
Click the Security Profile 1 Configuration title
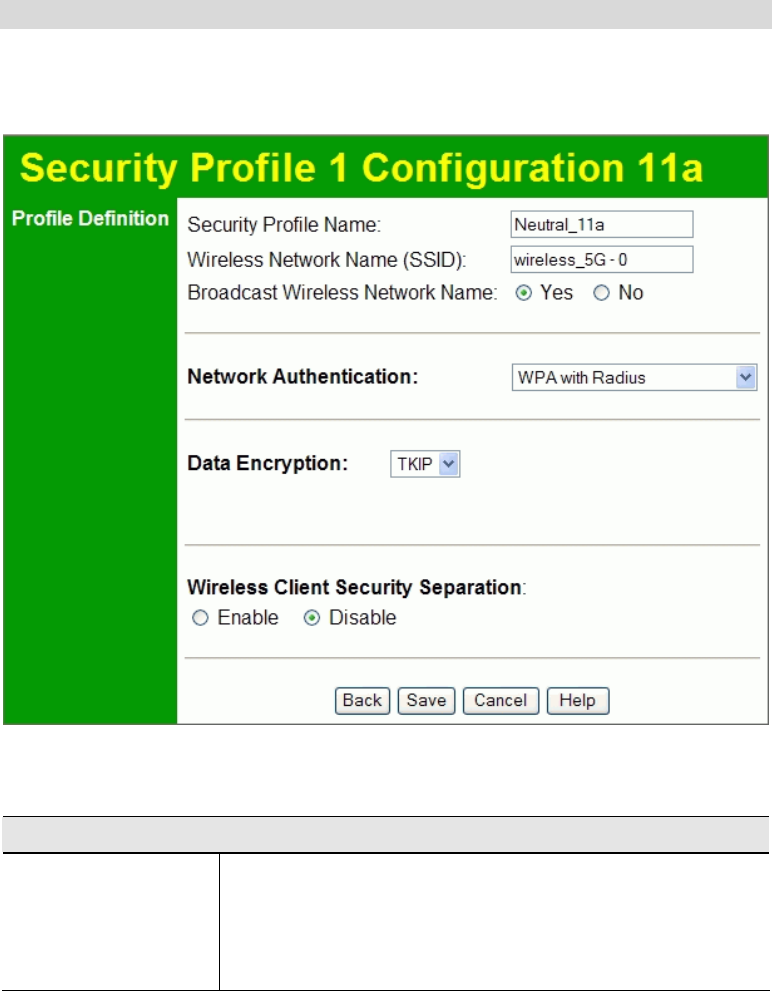point(356,169)
